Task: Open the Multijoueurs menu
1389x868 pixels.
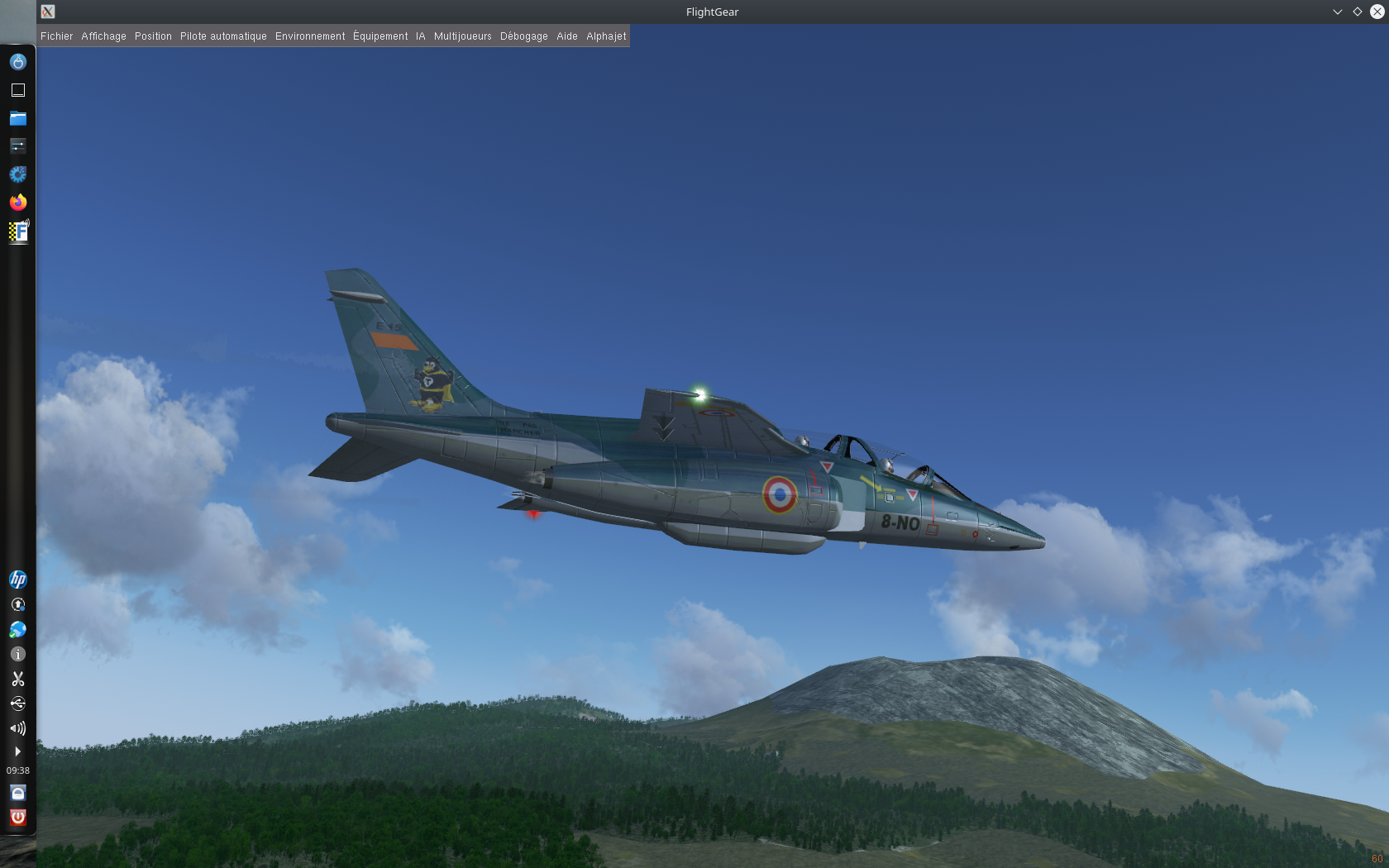Action: pyautogui.click(x=462, y=36)
